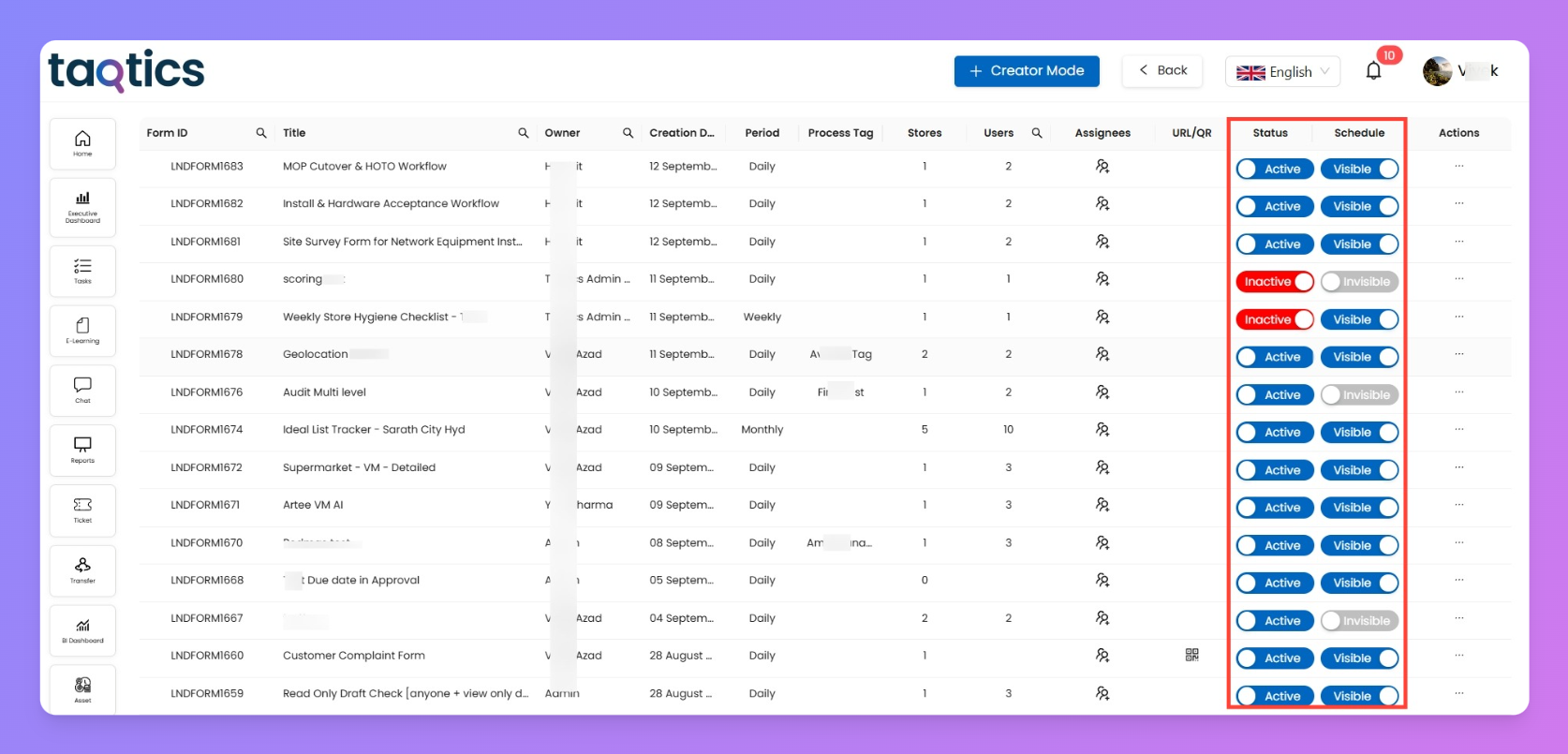Click the Creator Mode button
This screenshot has height=754, width=1568.
(x=1027, y=71)
